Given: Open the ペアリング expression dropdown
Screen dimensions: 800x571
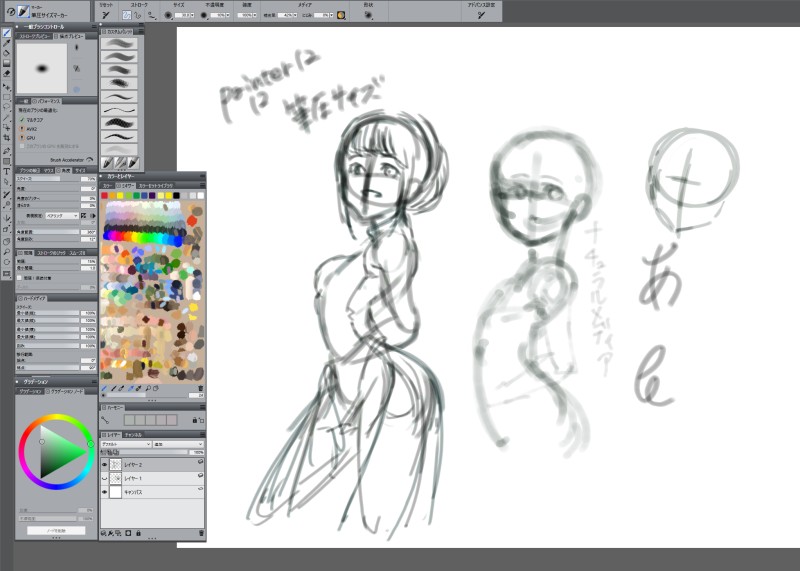Looking at the screenshot, I should (x=62, y=216).
